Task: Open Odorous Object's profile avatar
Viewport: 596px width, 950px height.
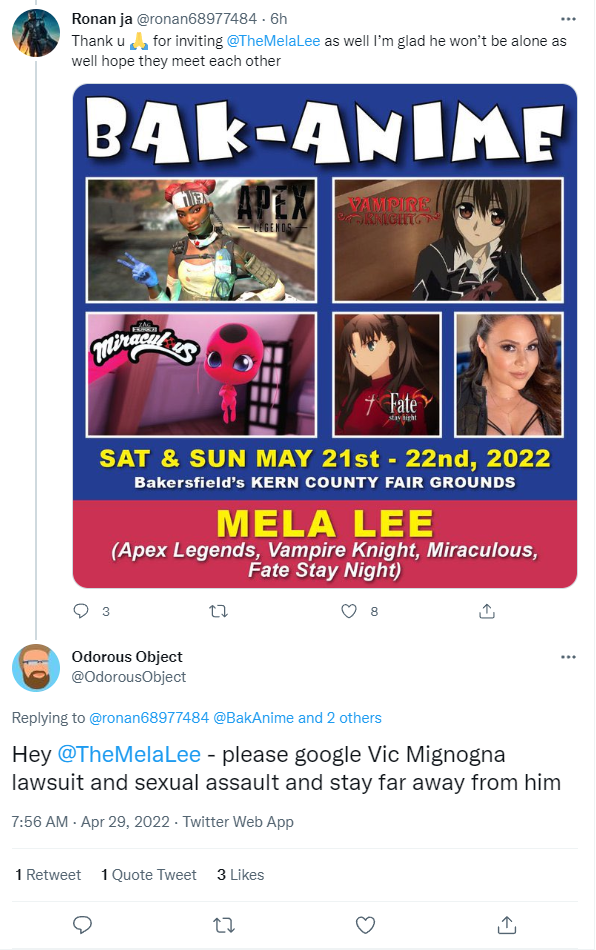Action: [x=36, y=668]
